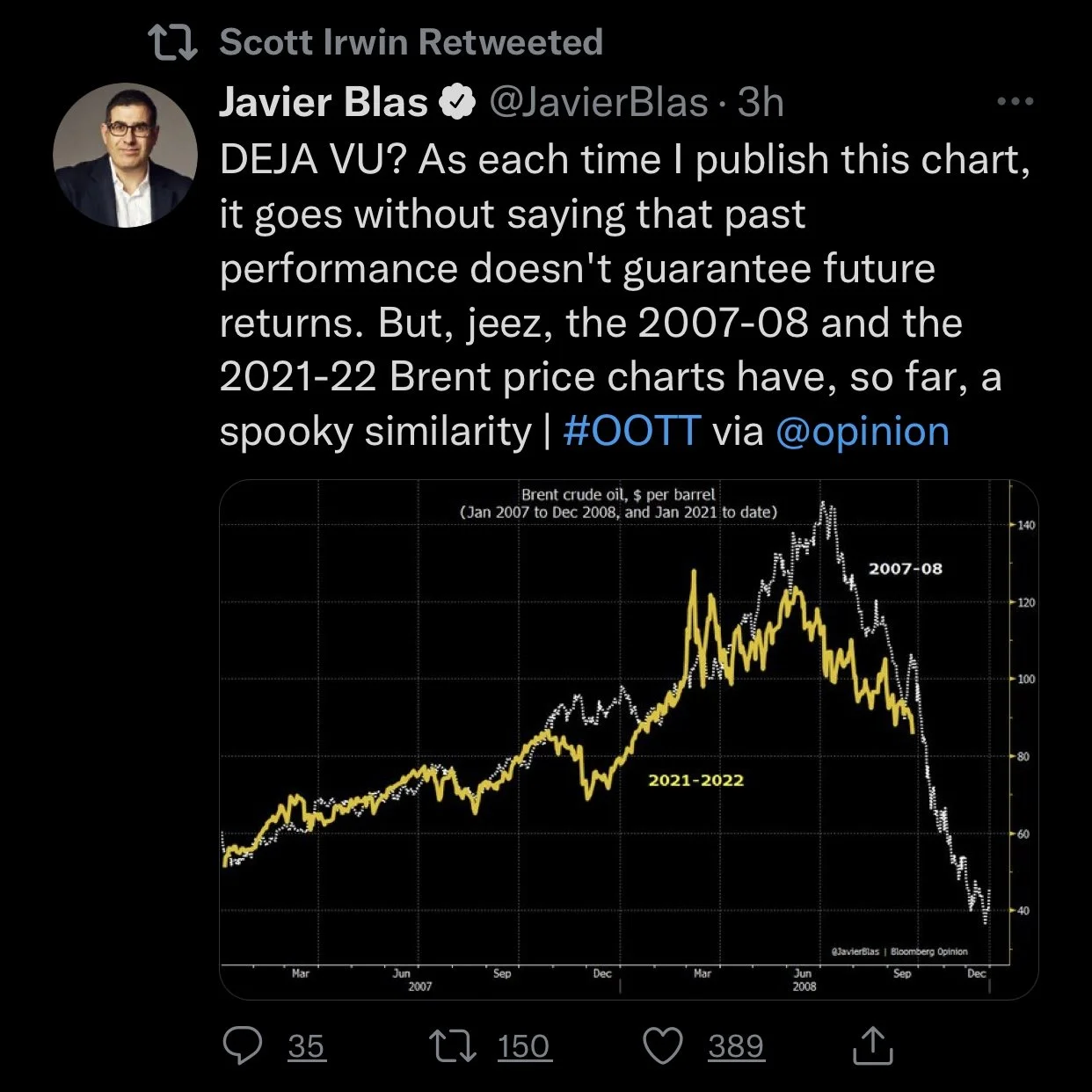
Task: Click Scott Irwin Retweeted label
Action: pyautogui.click(x=411, y=42)
